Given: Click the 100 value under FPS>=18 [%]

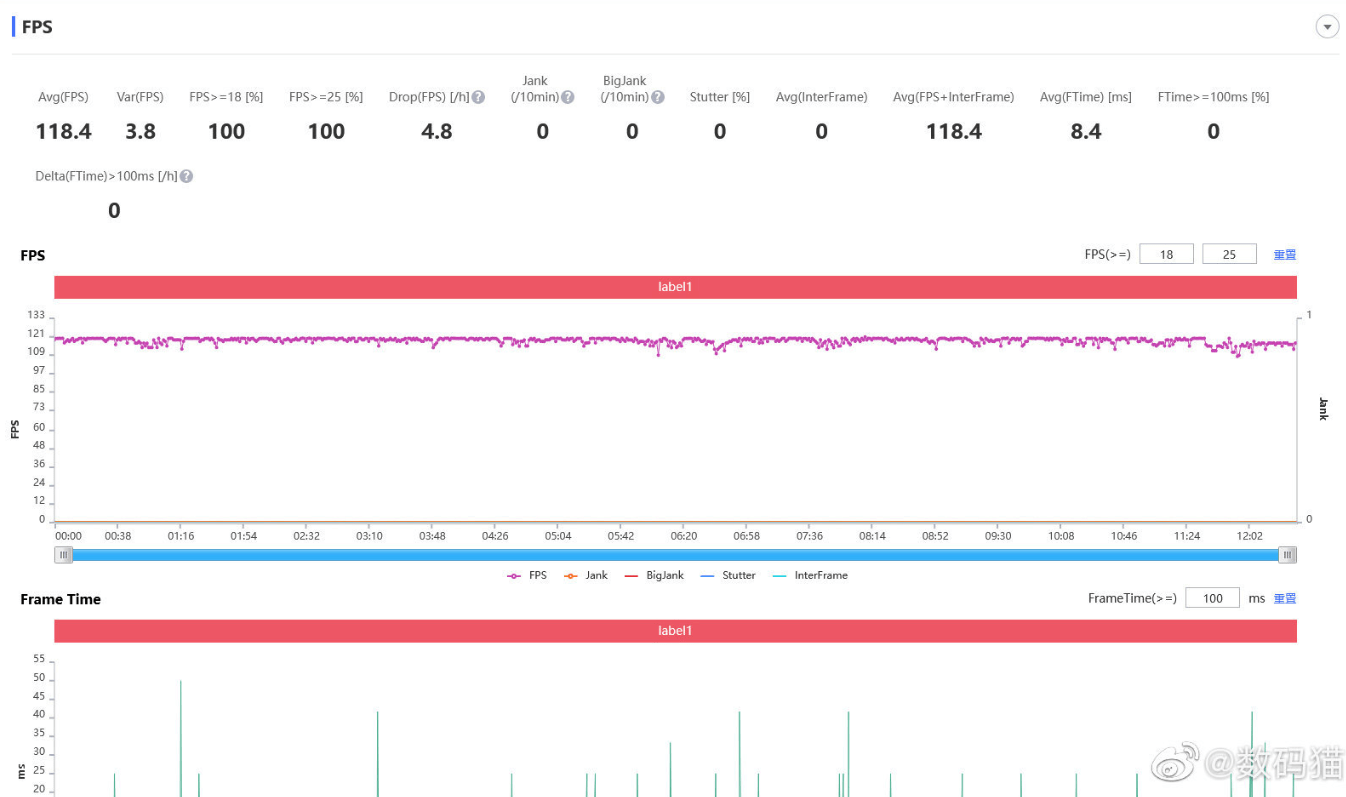Looking at the screenshot, I should tap(226, 131).
